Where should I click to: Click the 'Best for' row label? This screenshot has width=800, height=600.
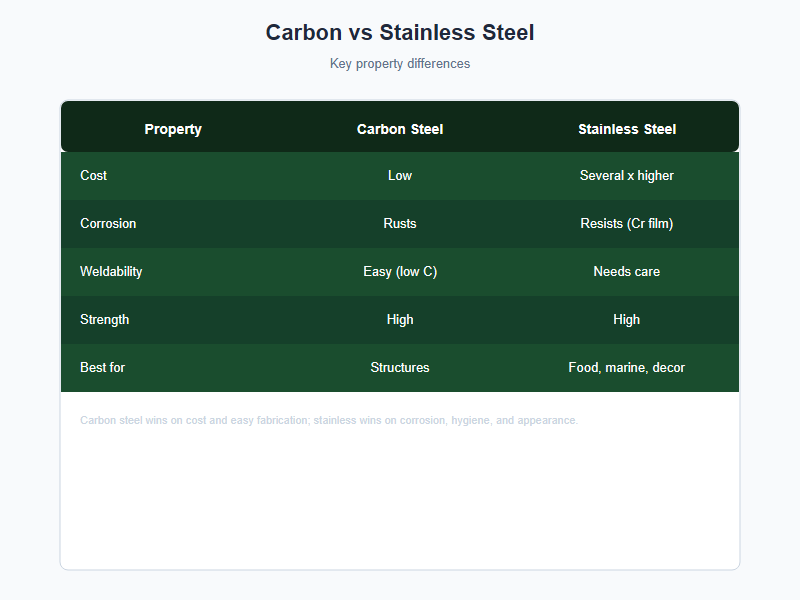coord(103,367)
